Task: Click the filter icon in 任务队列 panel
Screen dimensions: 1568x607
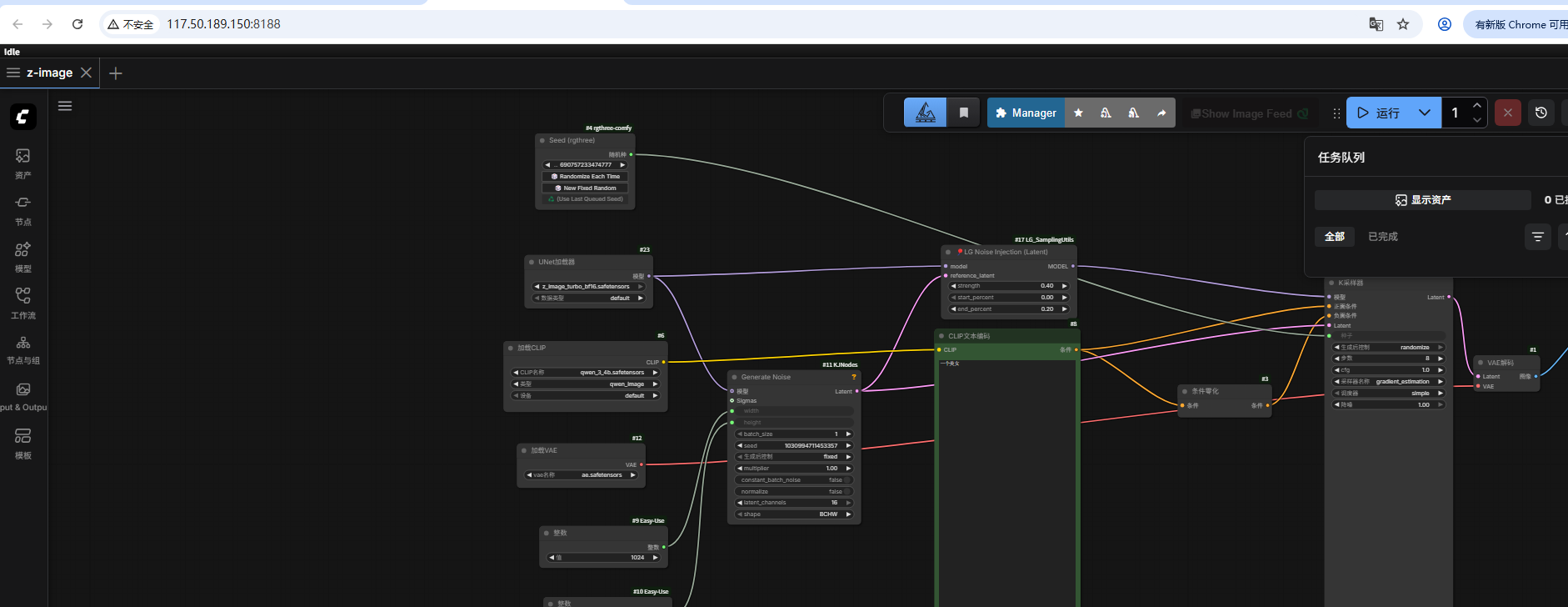Action: [x=1538, y=237]
